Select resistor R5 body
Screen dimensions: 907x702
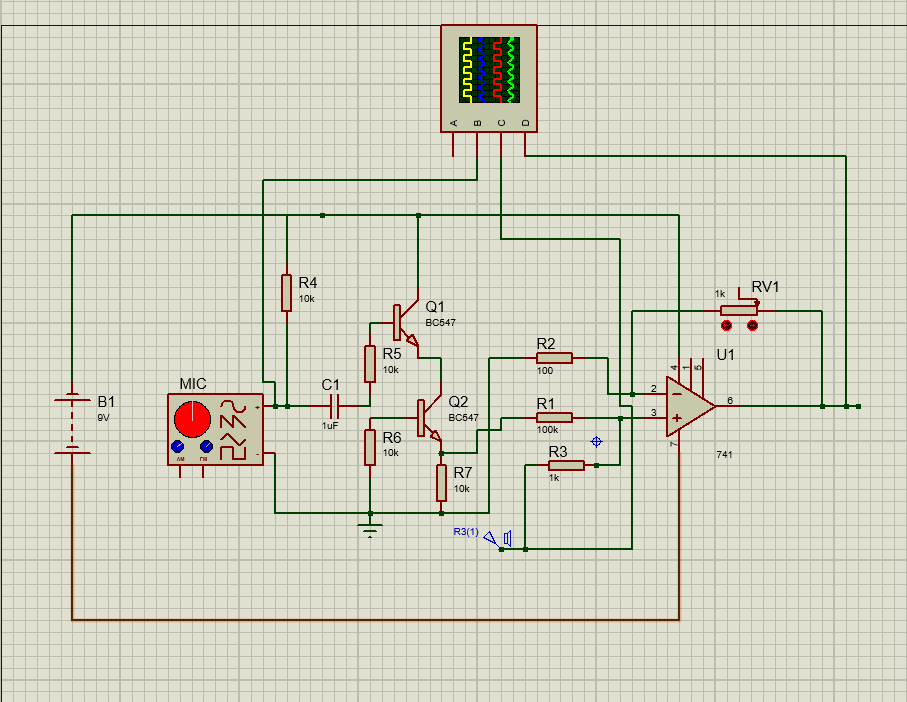coord(370,364)
